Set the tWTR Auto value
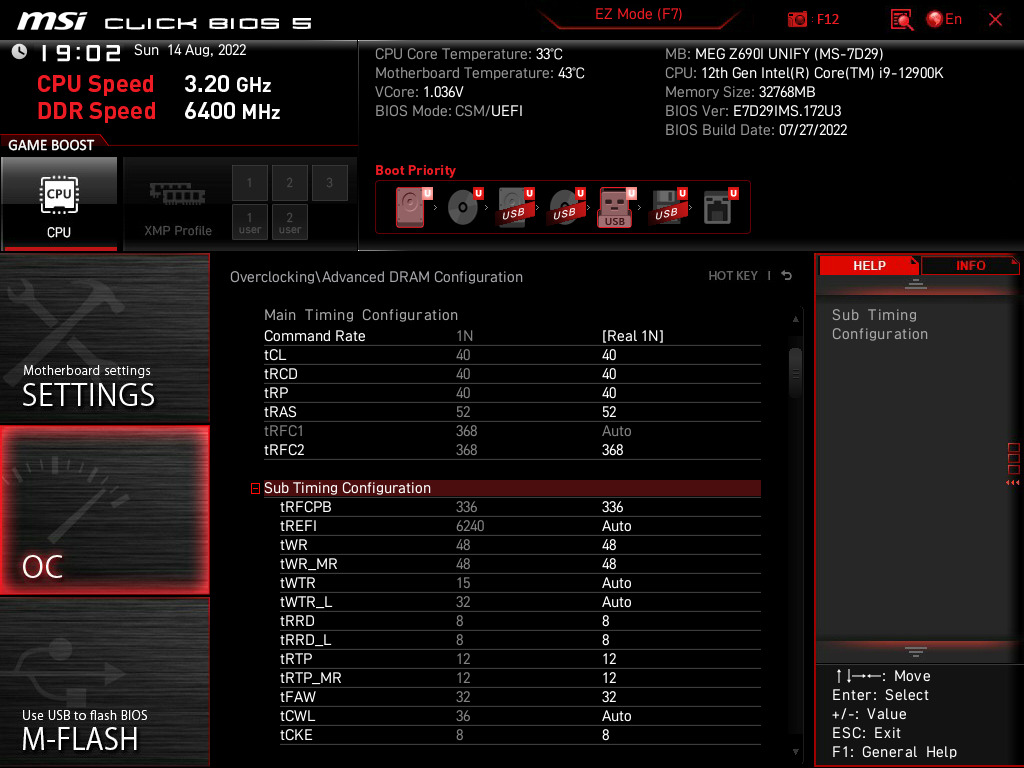Screen dimensions: 1024x768 click(x=616, y=583)
